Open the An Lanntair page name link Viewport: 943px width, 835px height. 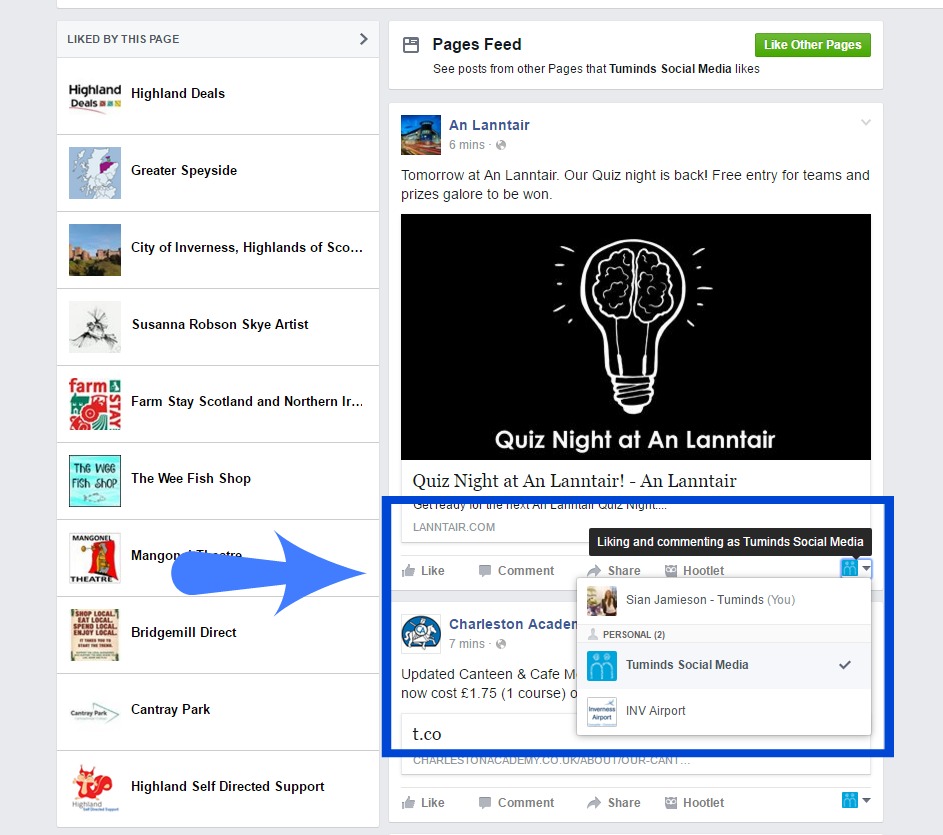click(489, 125)
